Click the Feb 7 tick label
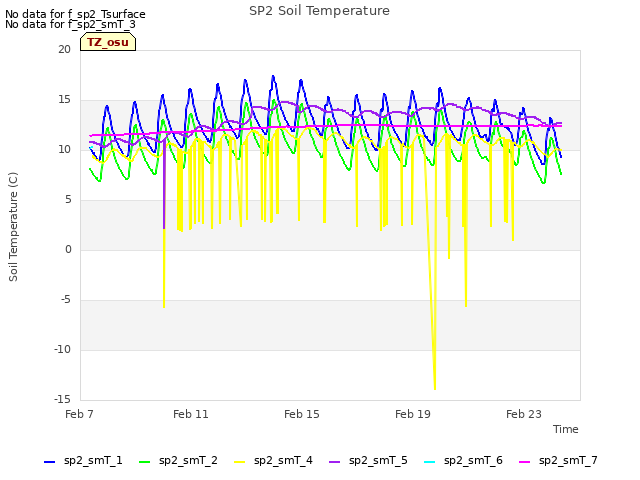Screen dimensions: 640x480 point(79,414)
